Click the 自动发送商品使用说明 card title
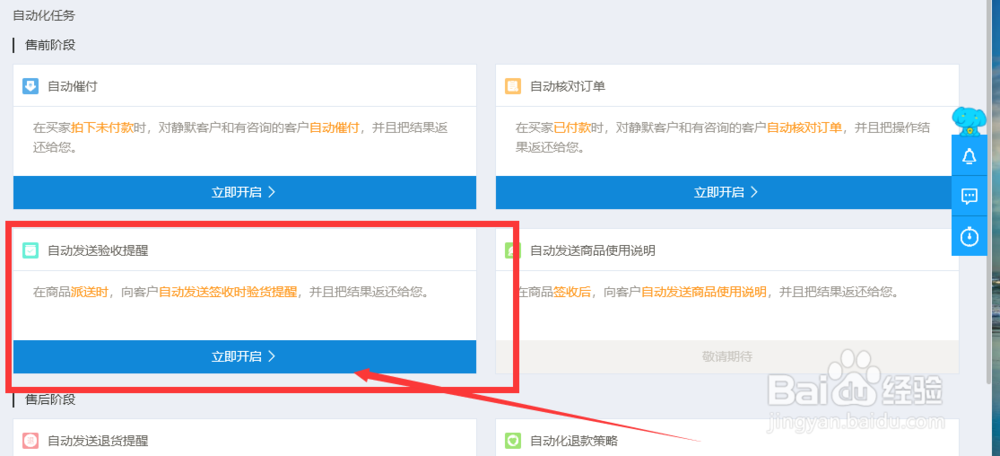Screen dimensions: 1000x456 tap(592, 251)
